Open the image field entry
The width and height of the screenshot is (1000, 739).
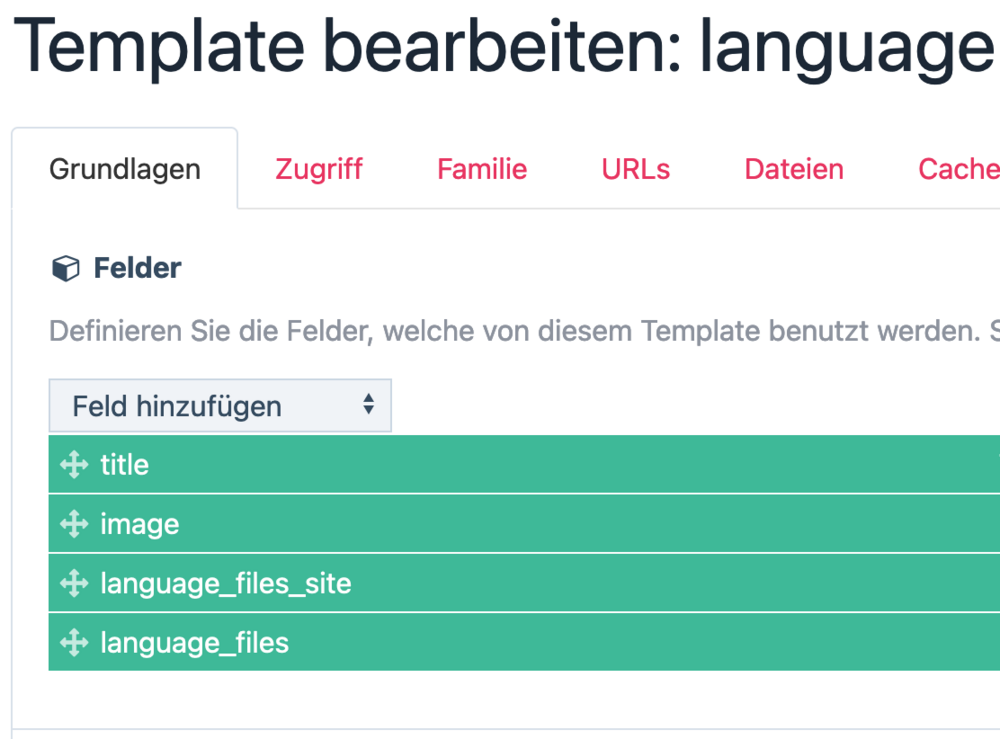140,524
